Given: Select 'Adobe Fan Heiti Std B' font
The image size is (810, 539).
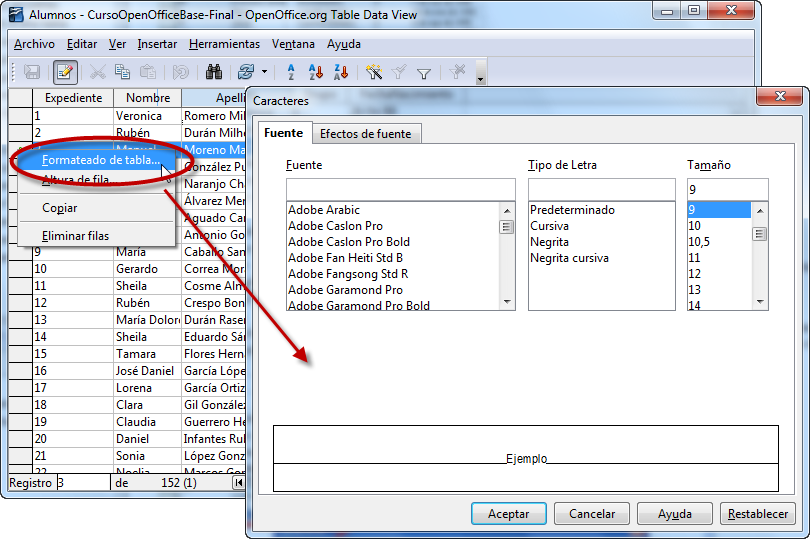Looking at the screenshot, I should tap(393, 258).
